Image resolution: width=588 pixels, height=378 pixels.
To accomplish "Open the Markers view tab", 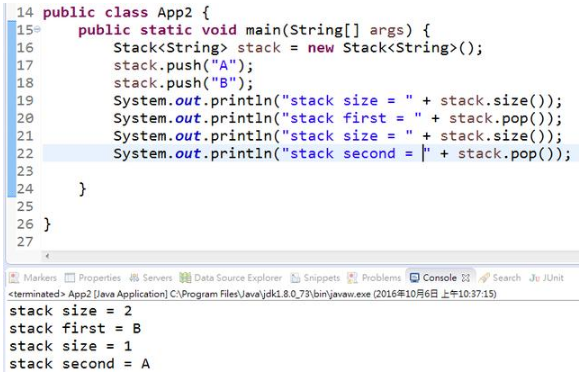I will point(33,278).
